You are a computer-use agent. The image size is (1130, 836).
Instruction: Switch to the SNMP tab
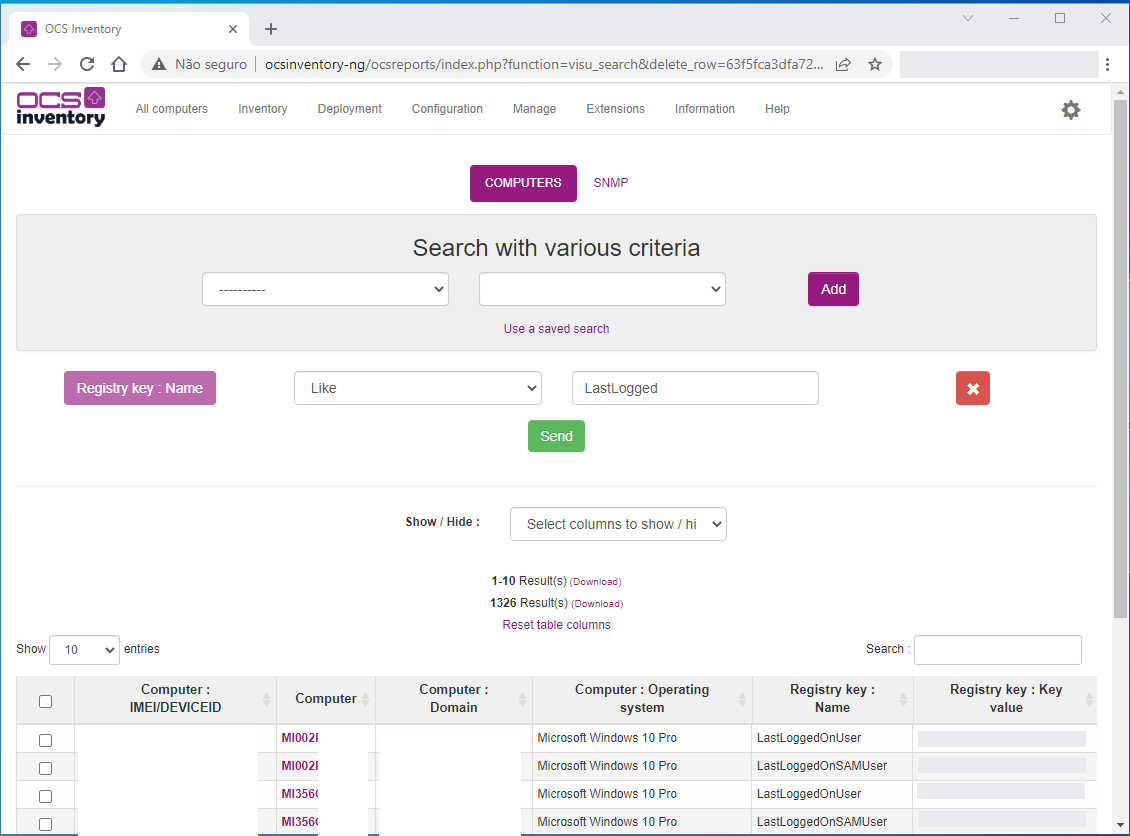[x=611, y=183]
